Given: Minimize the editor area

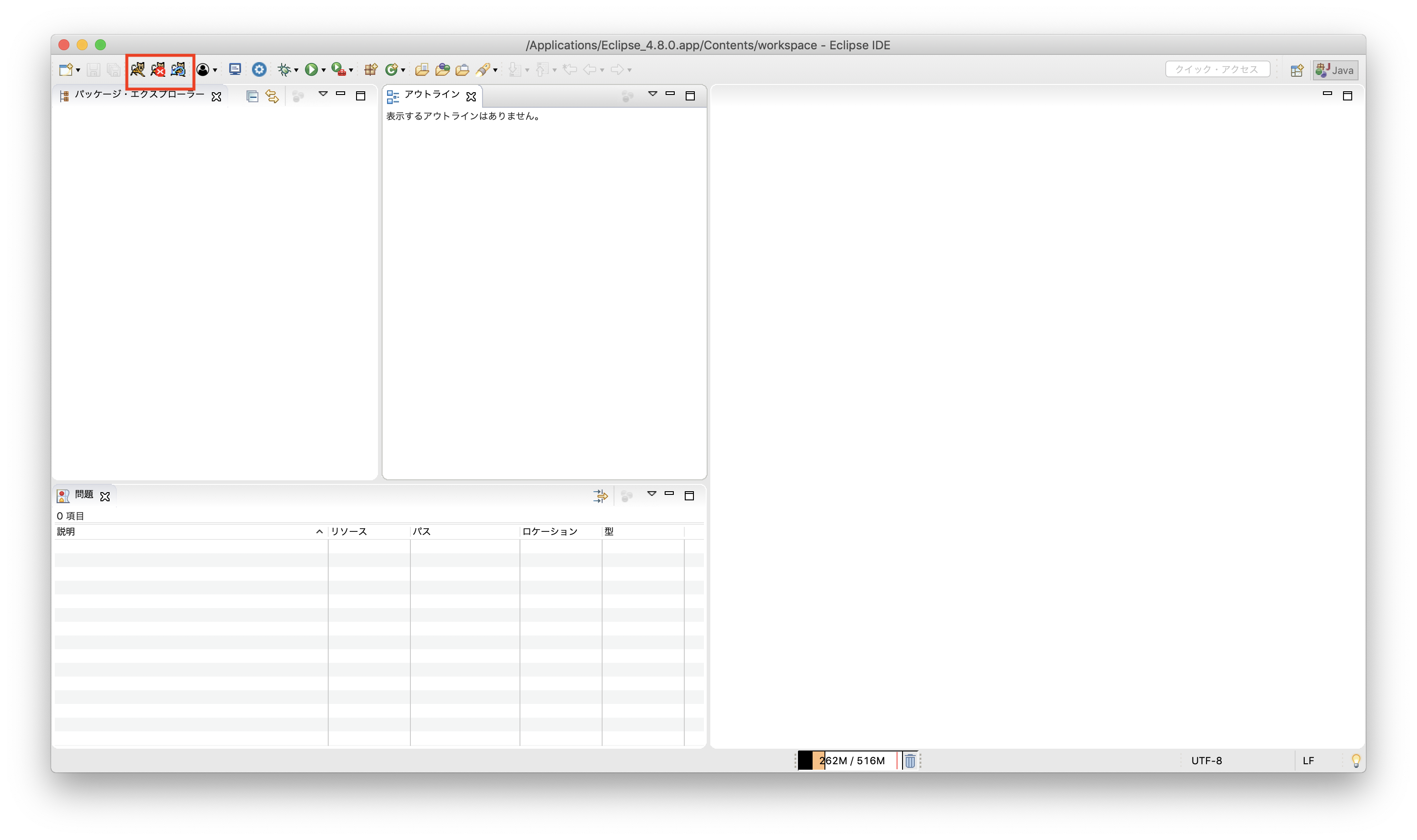Looking at the screenshot, I should 1327,94.
